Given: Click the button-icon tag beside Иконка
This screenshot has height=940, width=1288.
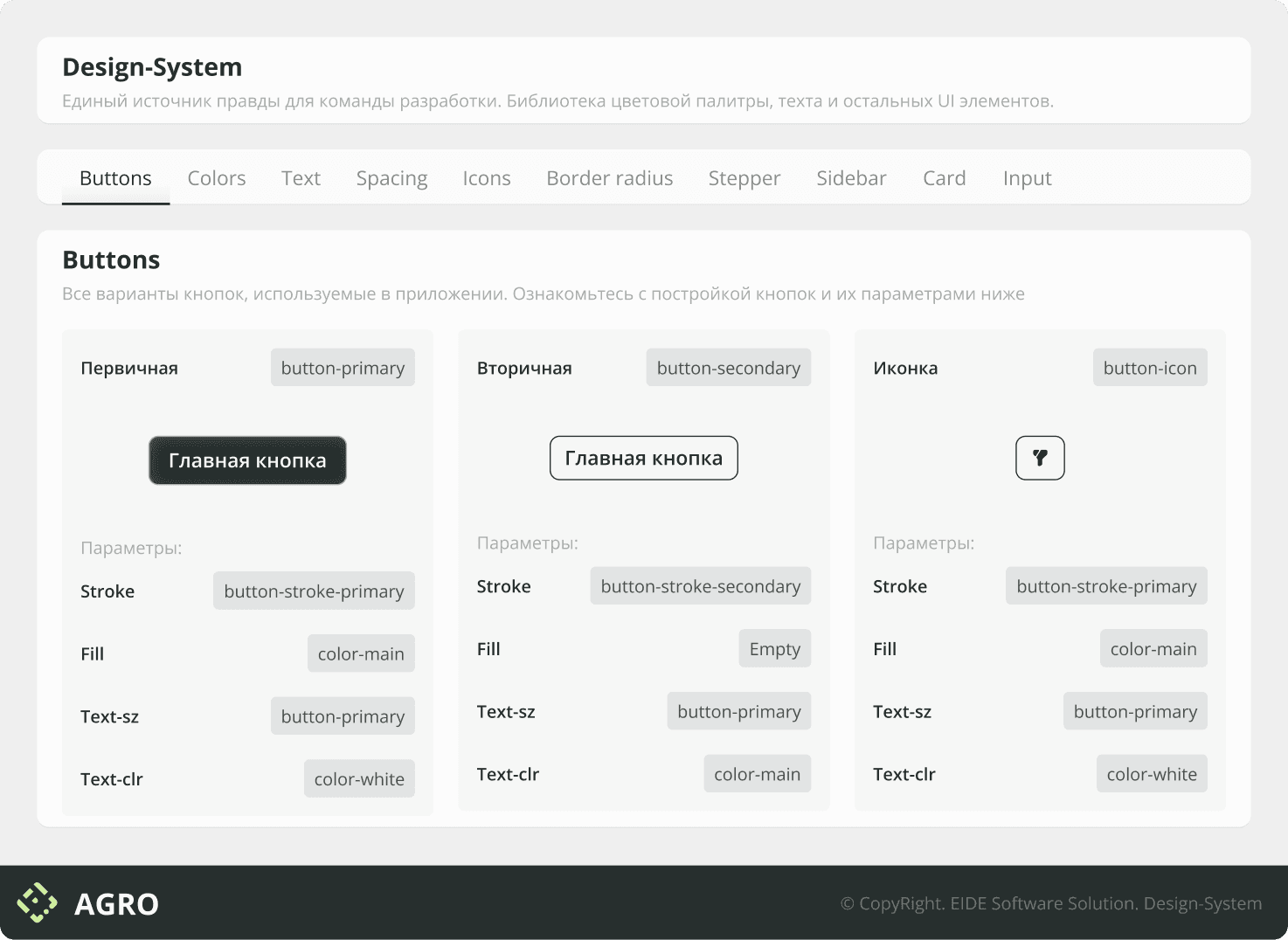Looking at the screenshot, I should tap(1150, 368).
